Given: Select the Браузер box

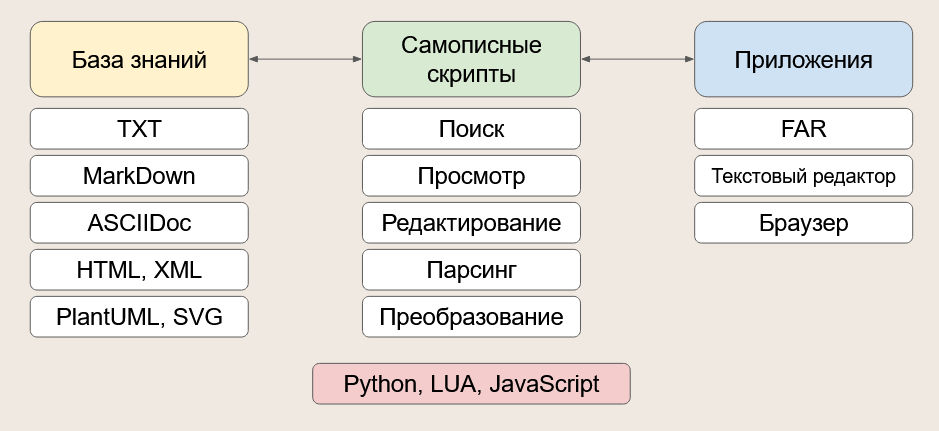Looking at the screenshot, I should (x=803, y=223).
